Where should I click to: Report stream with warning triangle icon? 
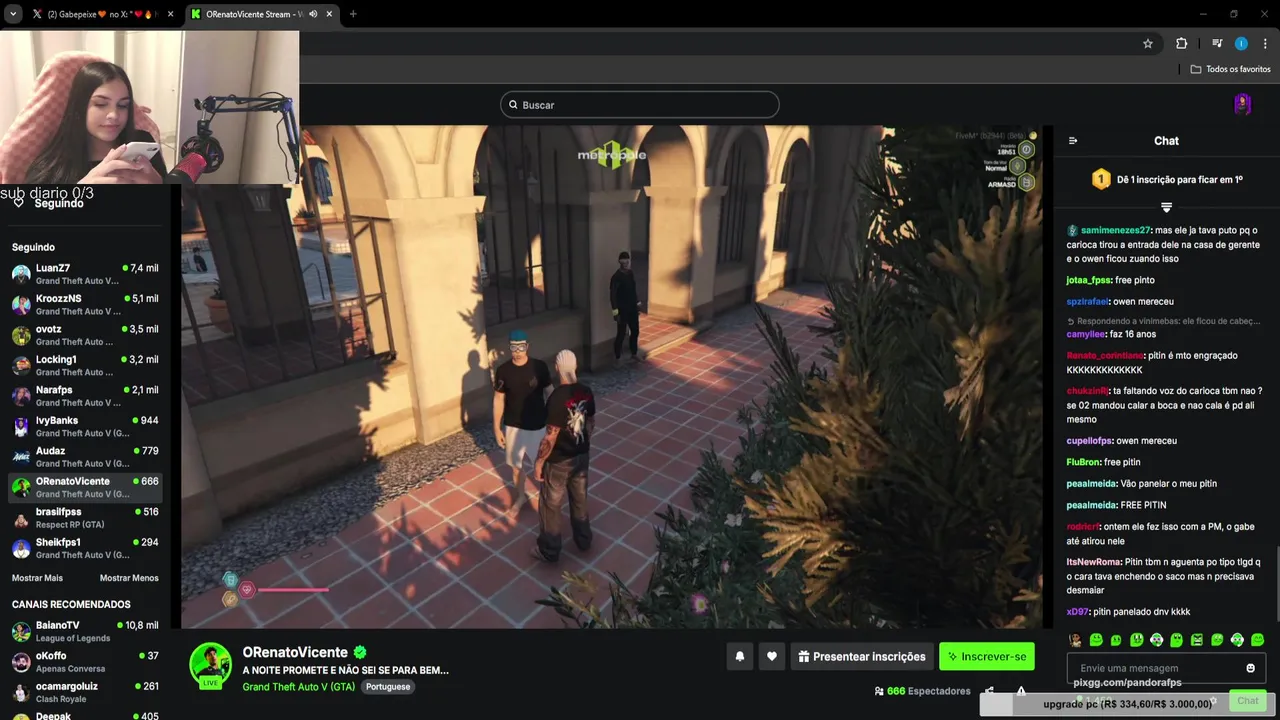(1021, 691)
